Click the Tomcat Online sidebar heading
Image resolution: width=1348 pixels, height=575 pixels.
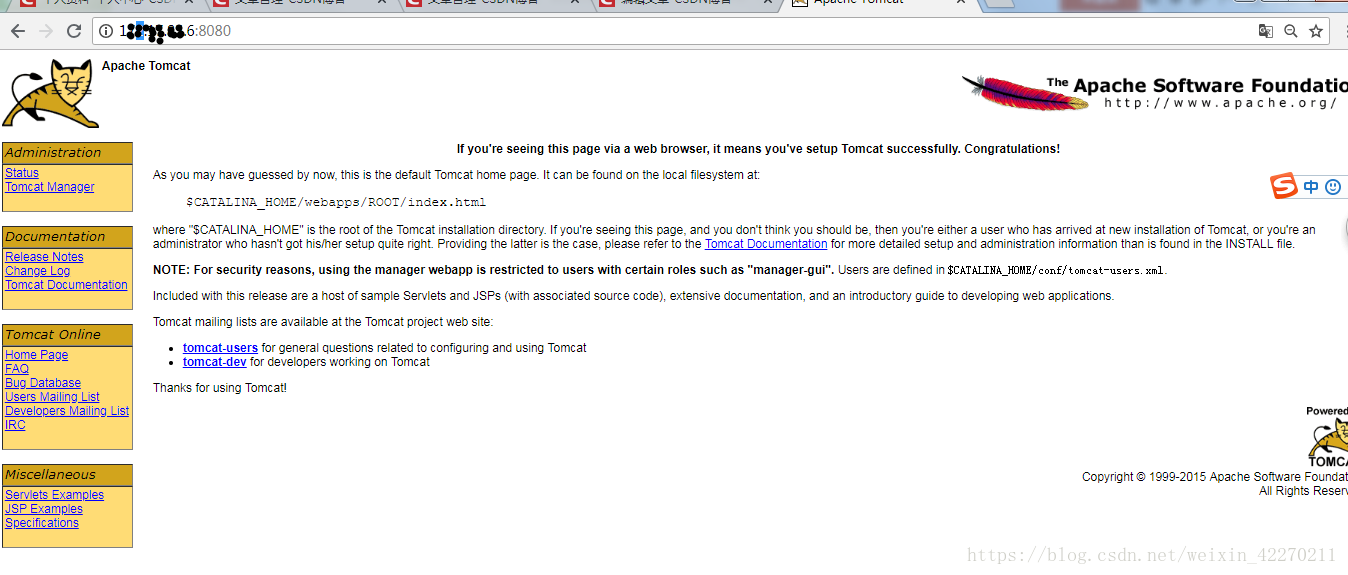pyautogui.click(x=68, y=335)
